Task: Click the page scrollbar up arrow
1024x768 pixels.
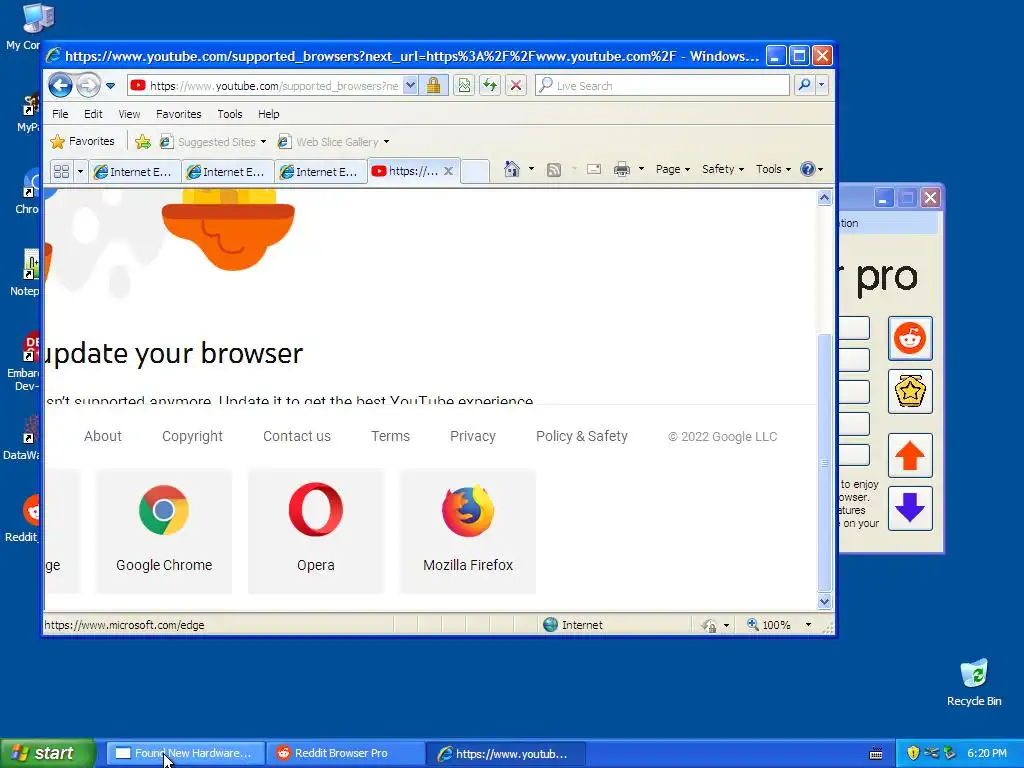Action: click(824, 198)
